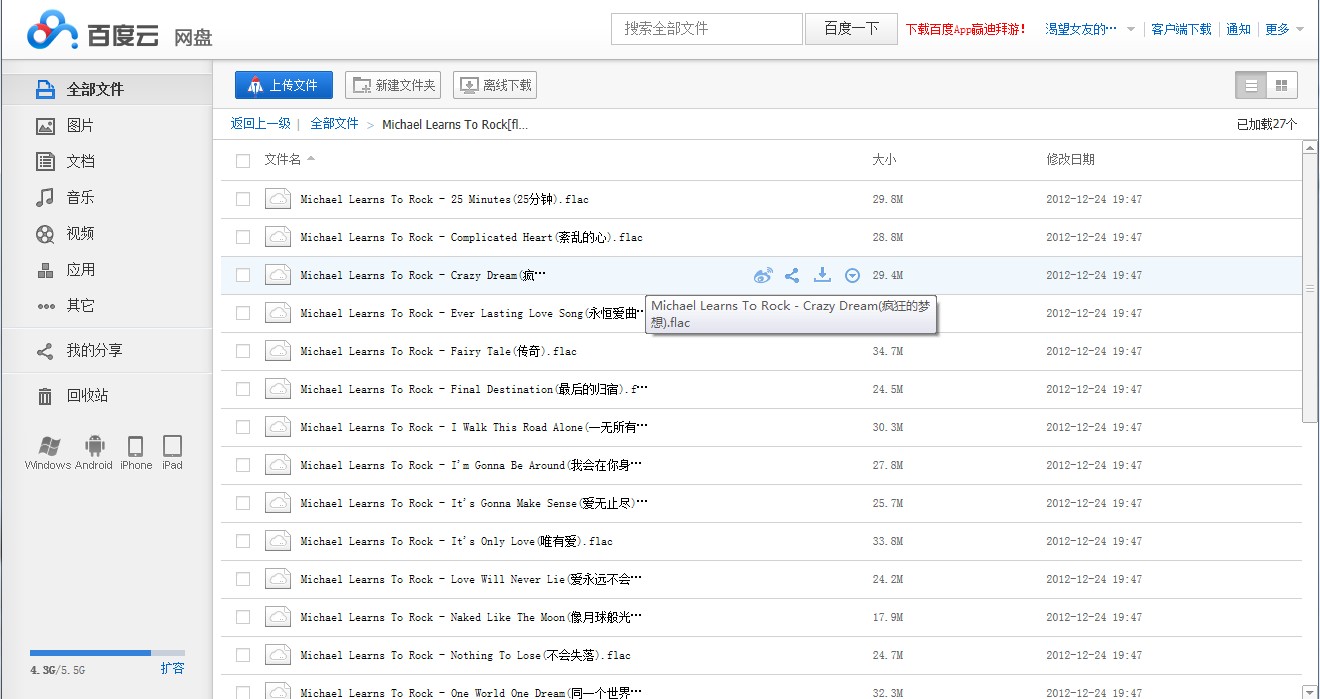Click 扩容 expand storage link

click(x=172, y=668)
